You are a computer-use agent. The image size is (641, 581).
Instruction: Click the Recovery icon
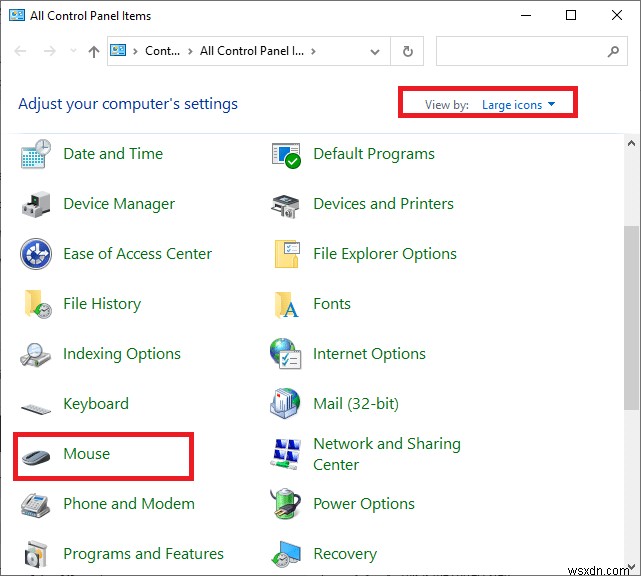(x=286, y=554)
